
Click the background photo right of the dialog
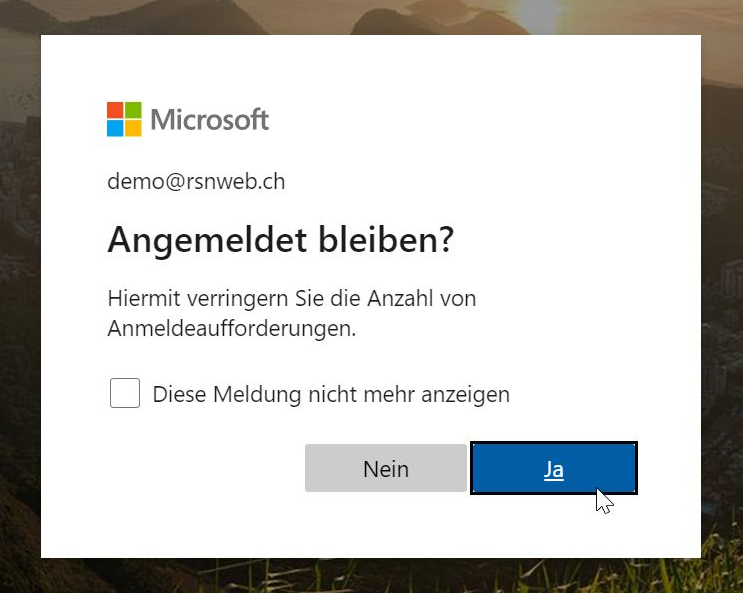[722, 300]
